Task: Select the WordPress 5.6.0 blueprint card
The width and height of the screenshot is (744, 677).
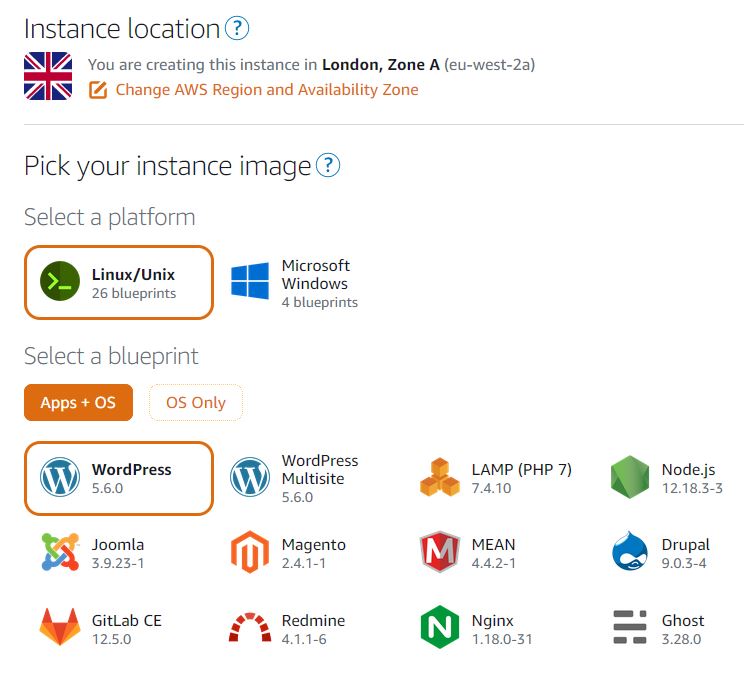Action: (x=119, y=478)
